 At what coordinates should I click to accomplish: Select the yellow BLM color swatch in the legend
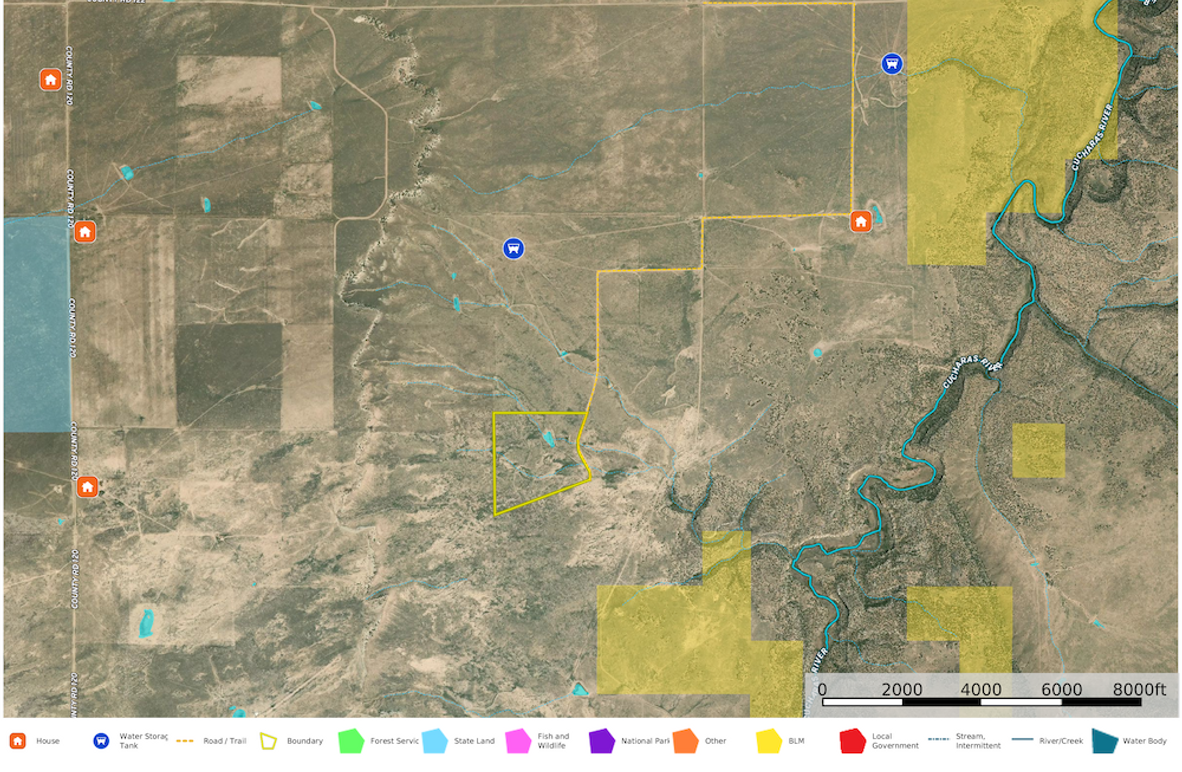770,742
